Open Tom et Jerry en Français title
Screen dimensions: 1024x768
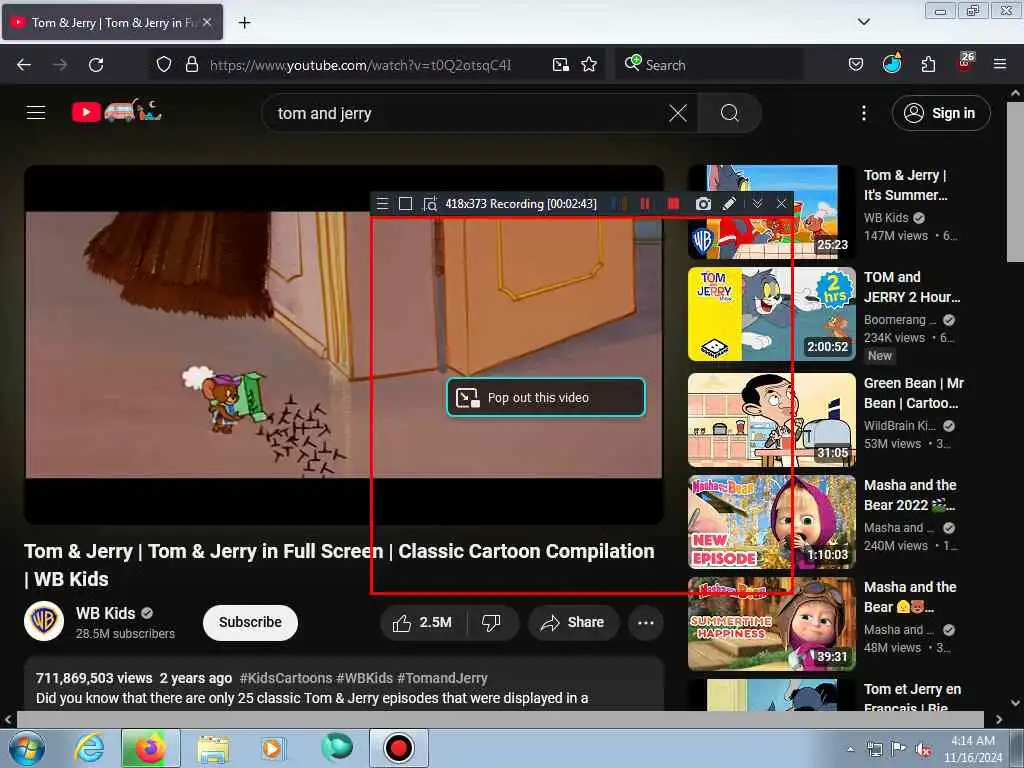(x=912, y=697)
